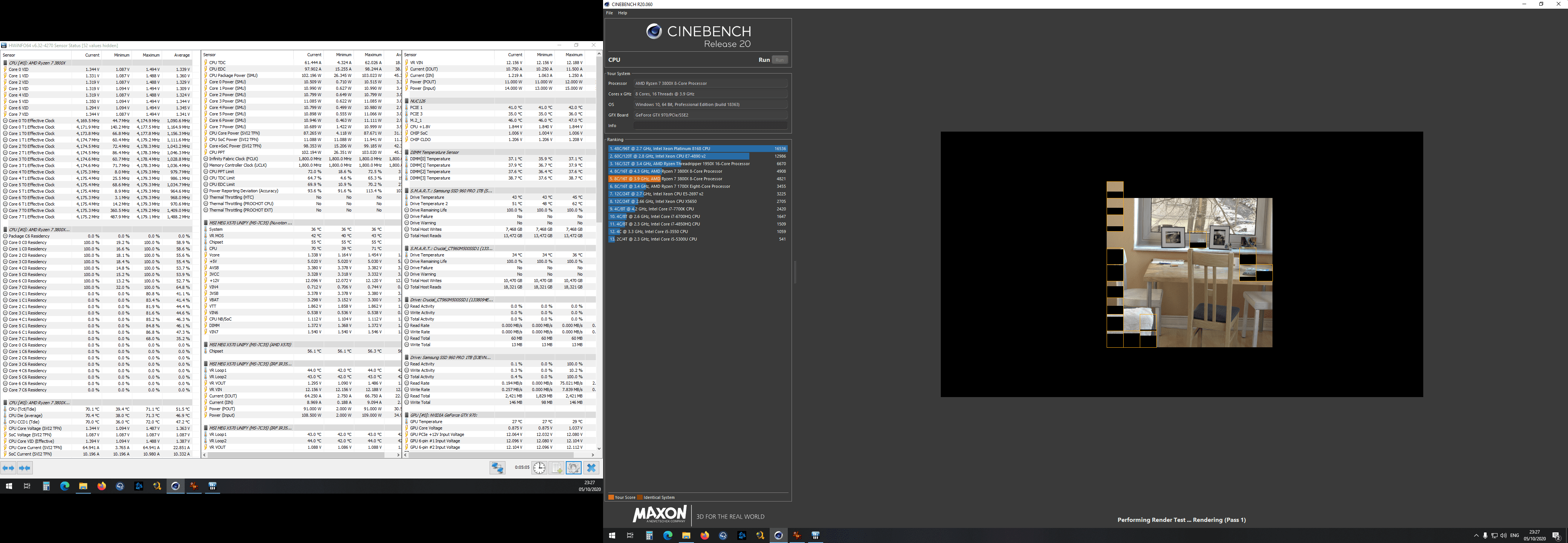Open Edge on taskbar below Cinebench

coord(668,536)
